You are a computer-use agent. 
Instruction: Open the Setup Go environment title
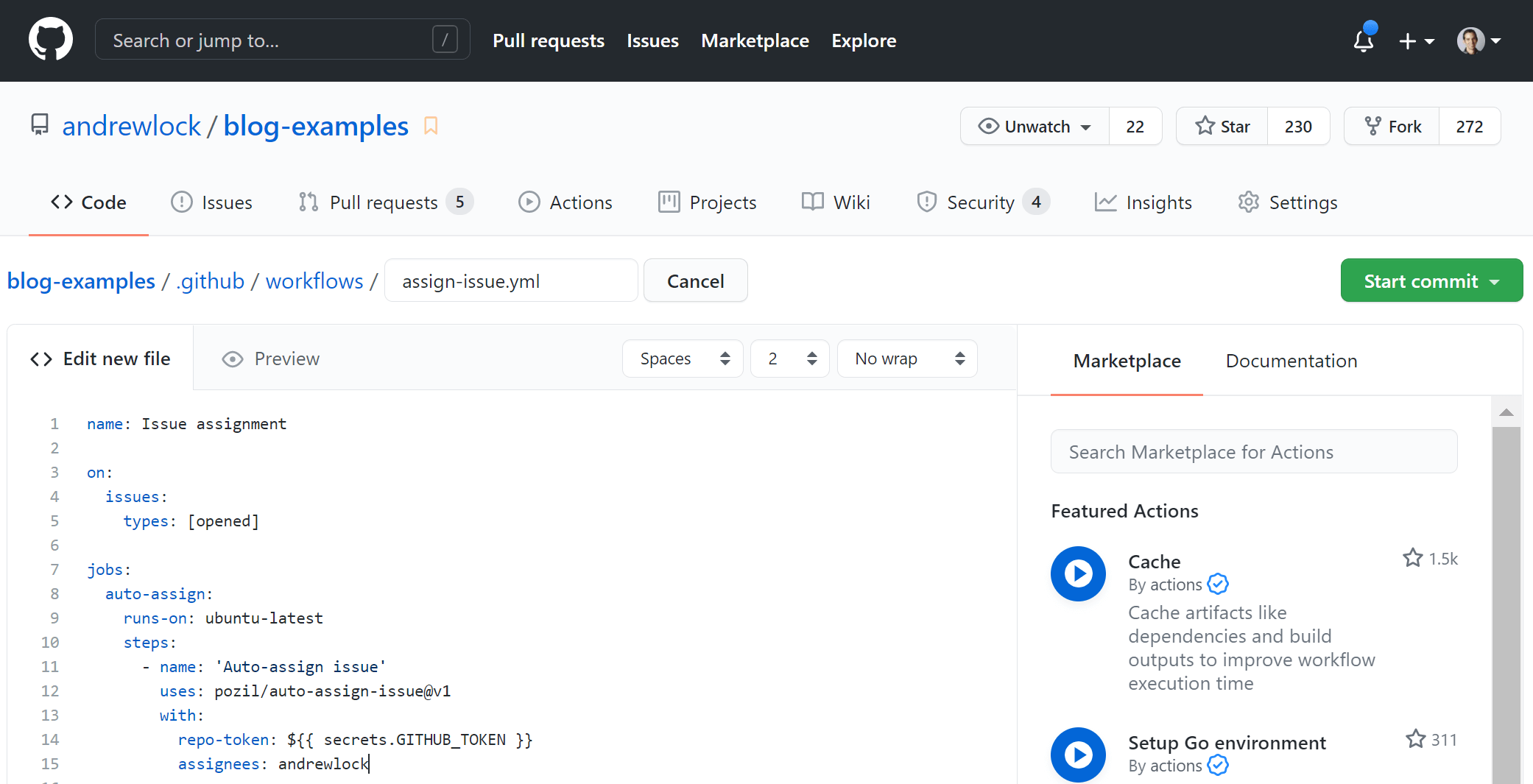1227,743
